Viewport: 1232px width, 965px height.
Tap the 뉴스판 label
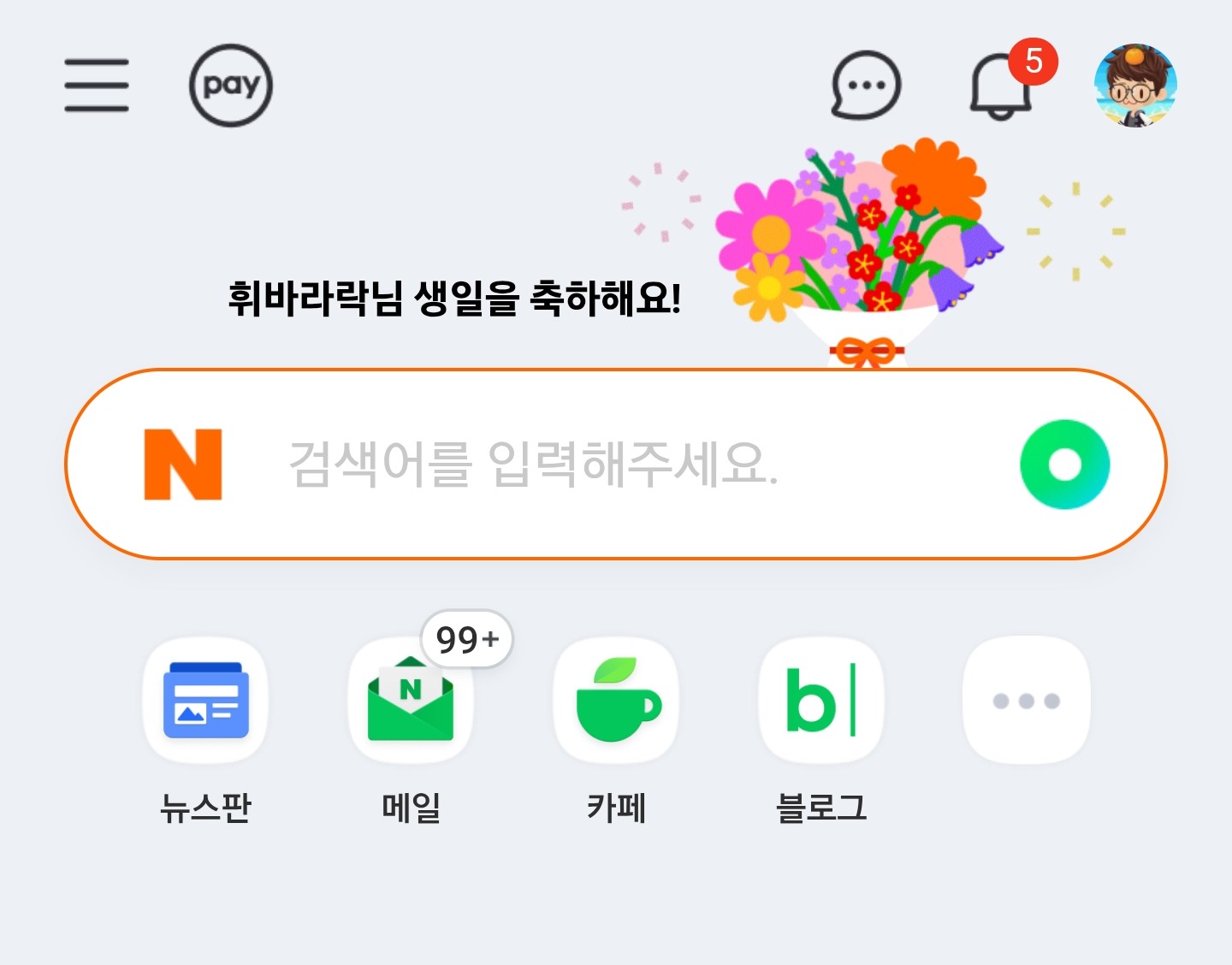[205, 808]
